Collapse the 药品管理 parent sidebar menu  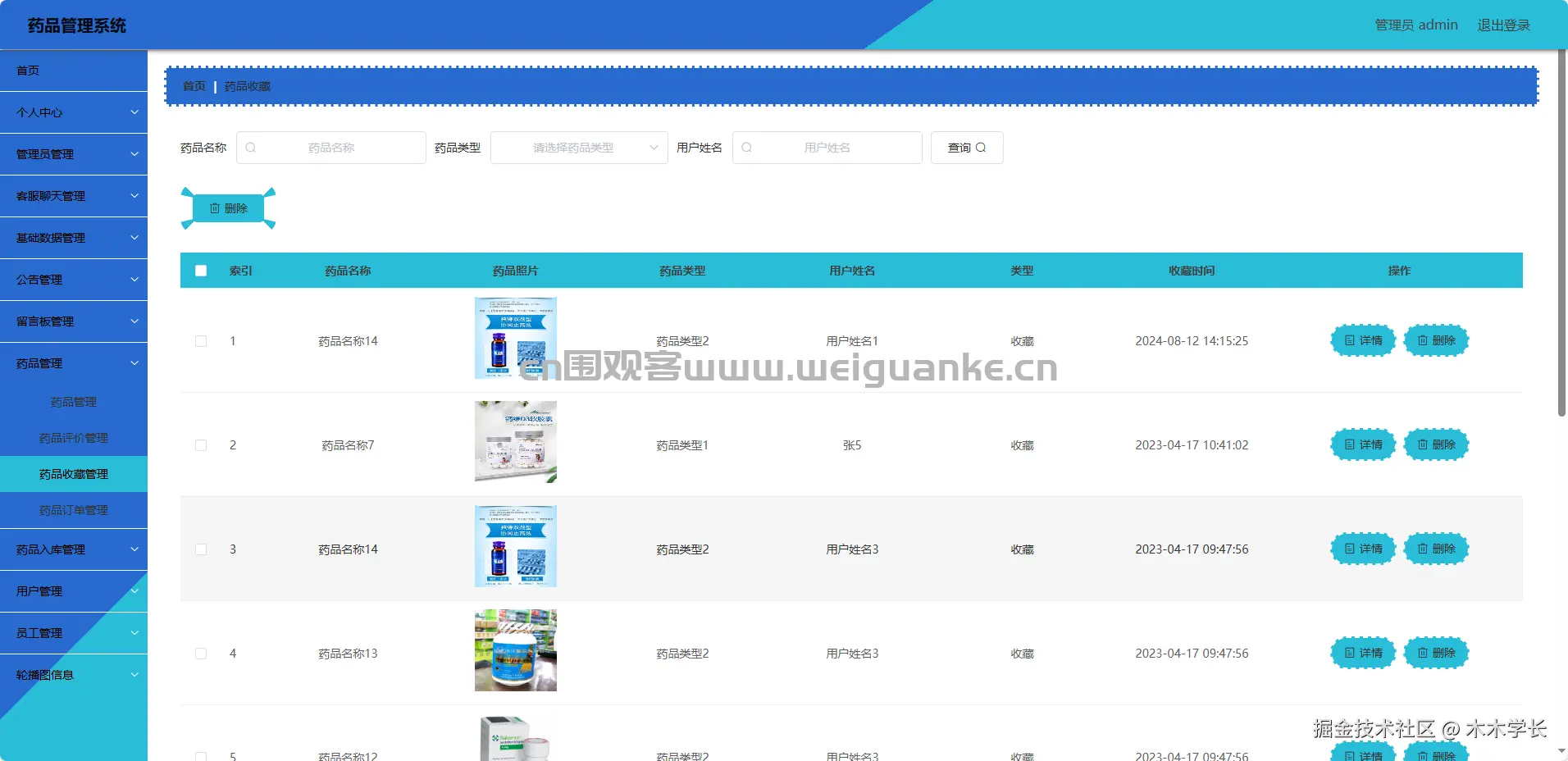click(74, 363)
